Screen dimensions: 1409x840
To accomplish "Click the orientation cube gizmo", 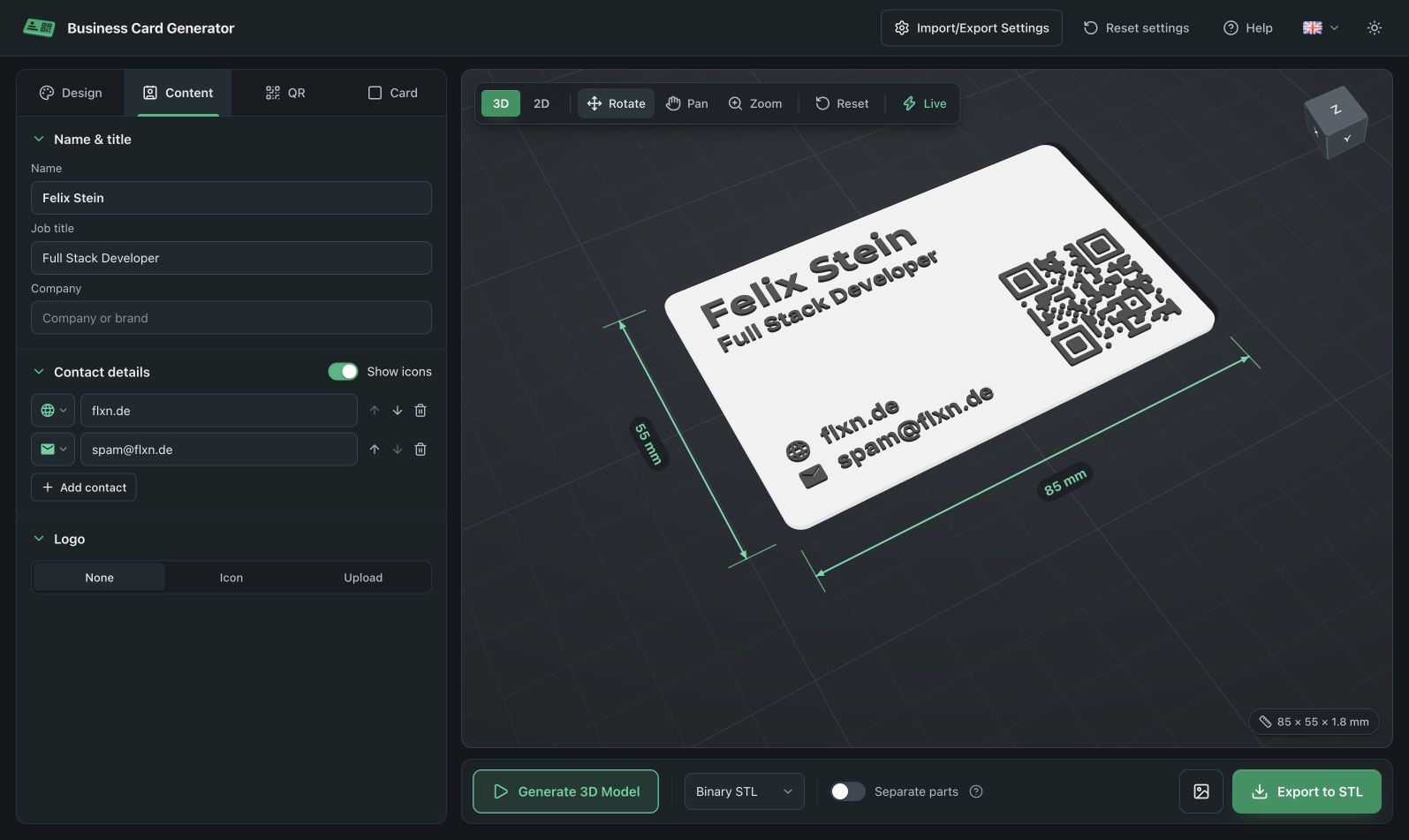I will click(1336, 122).
